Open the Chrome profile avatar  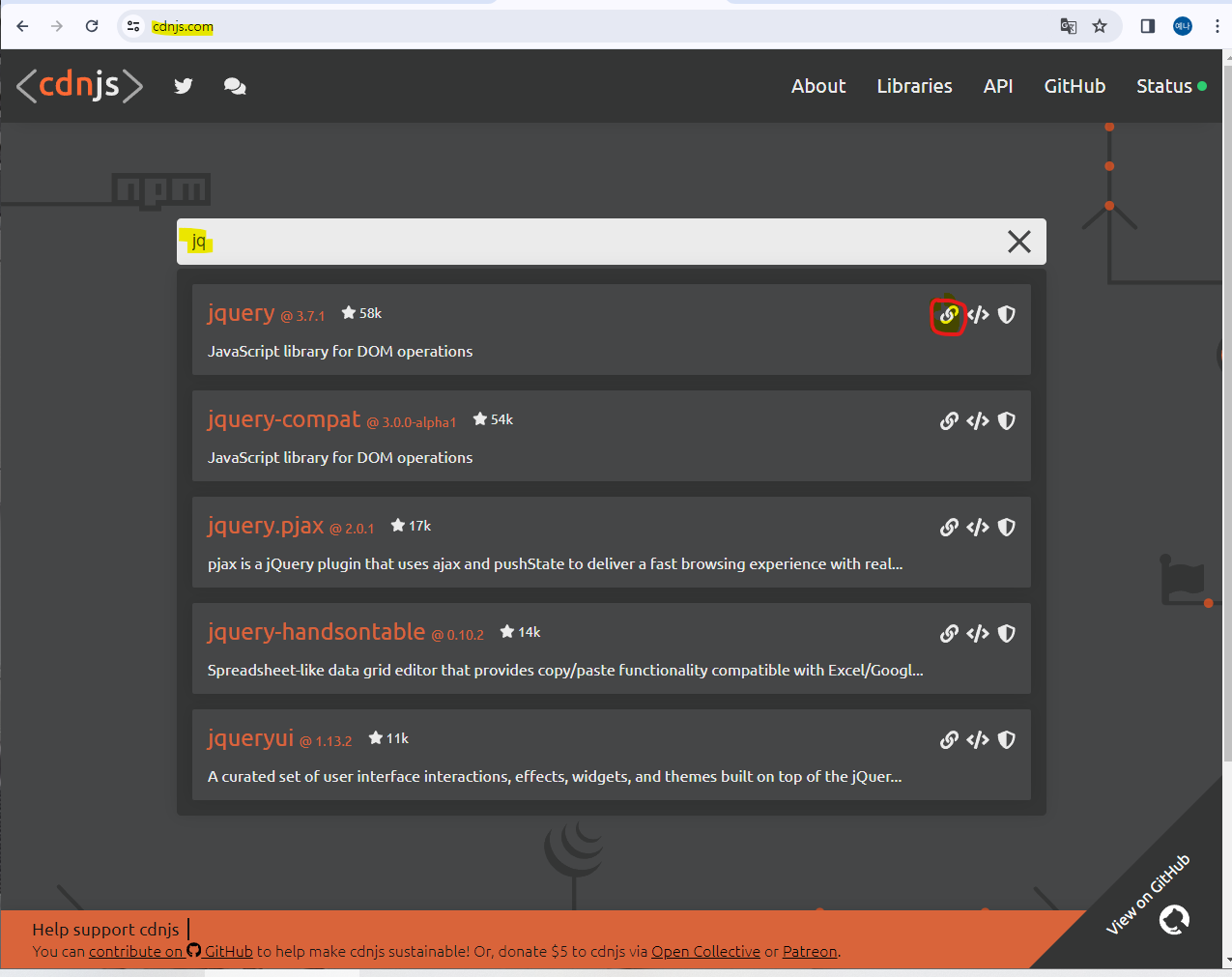coord(1183,26)
